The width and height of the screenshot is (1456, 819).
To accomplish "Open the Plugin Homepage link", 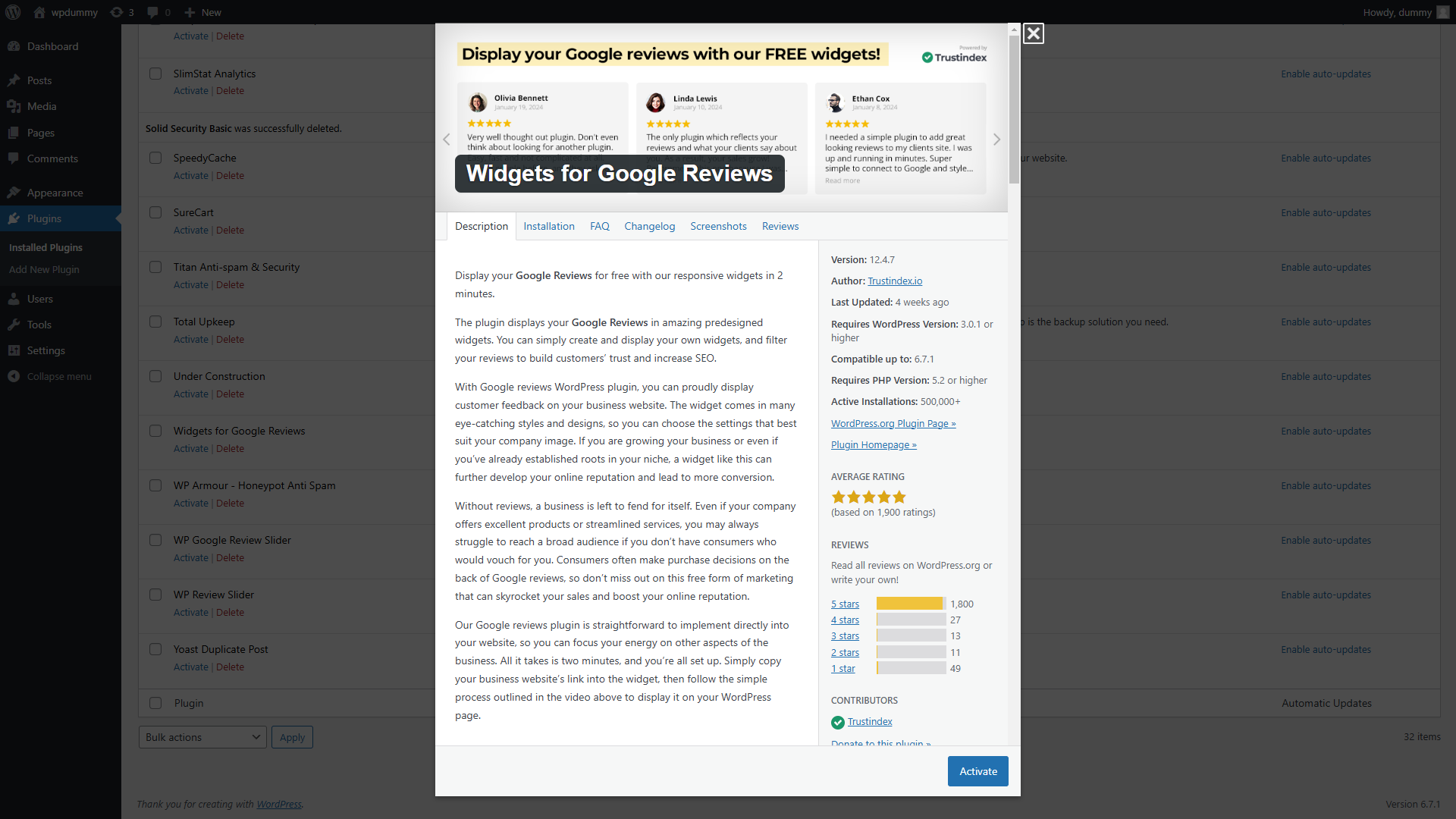I will (x=874, y=444).
